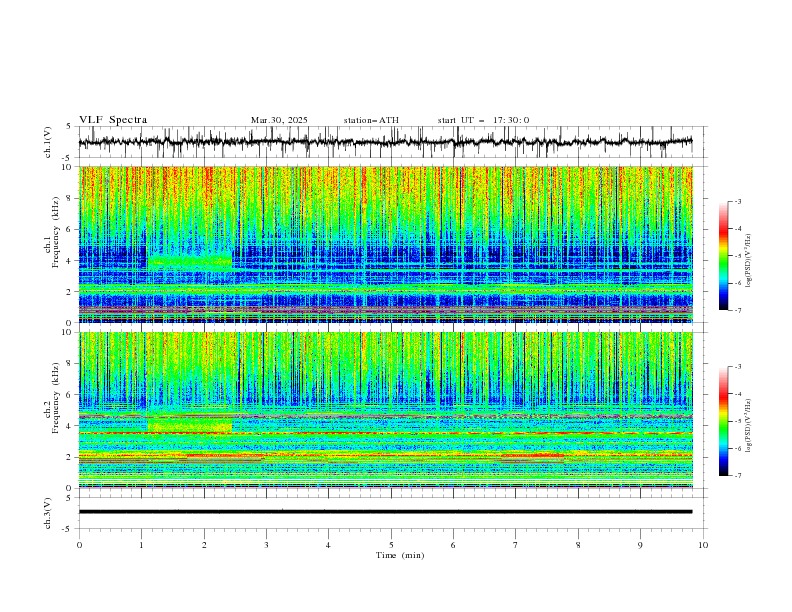This screenshot has width=792, height=612.
Task: Click time axis tick label "5"
Action: [391, 545]
